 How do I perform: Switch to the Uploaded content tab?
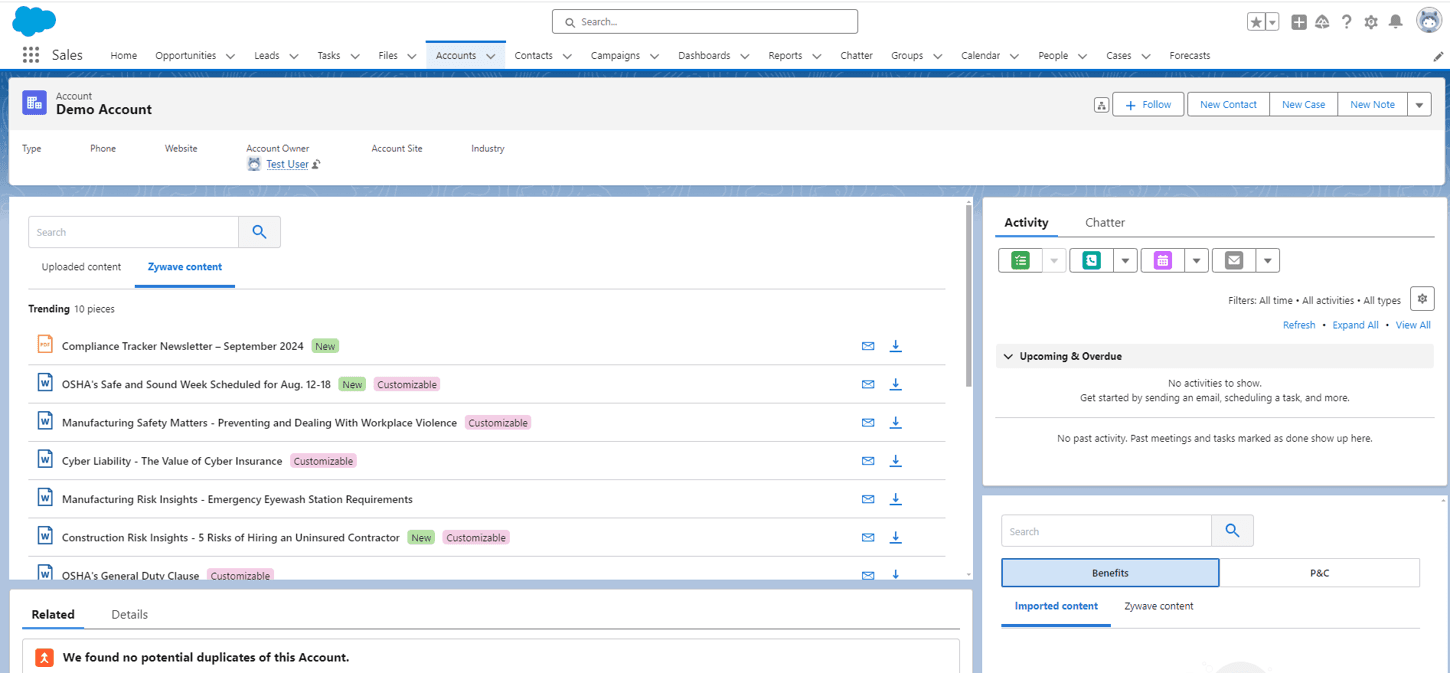[81, 267]
